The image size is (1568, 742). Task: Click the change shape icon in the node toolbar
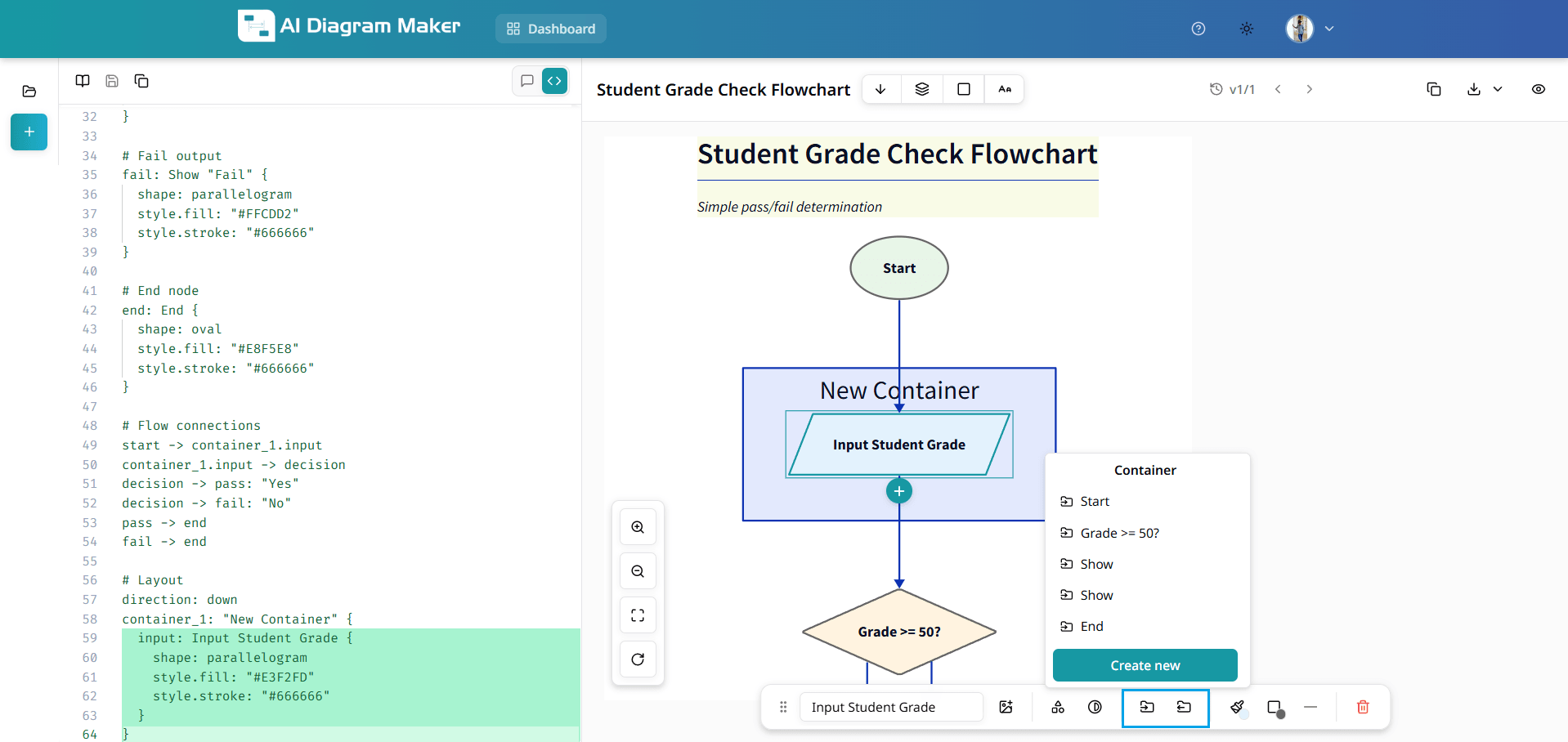(x=1058, y=707)
